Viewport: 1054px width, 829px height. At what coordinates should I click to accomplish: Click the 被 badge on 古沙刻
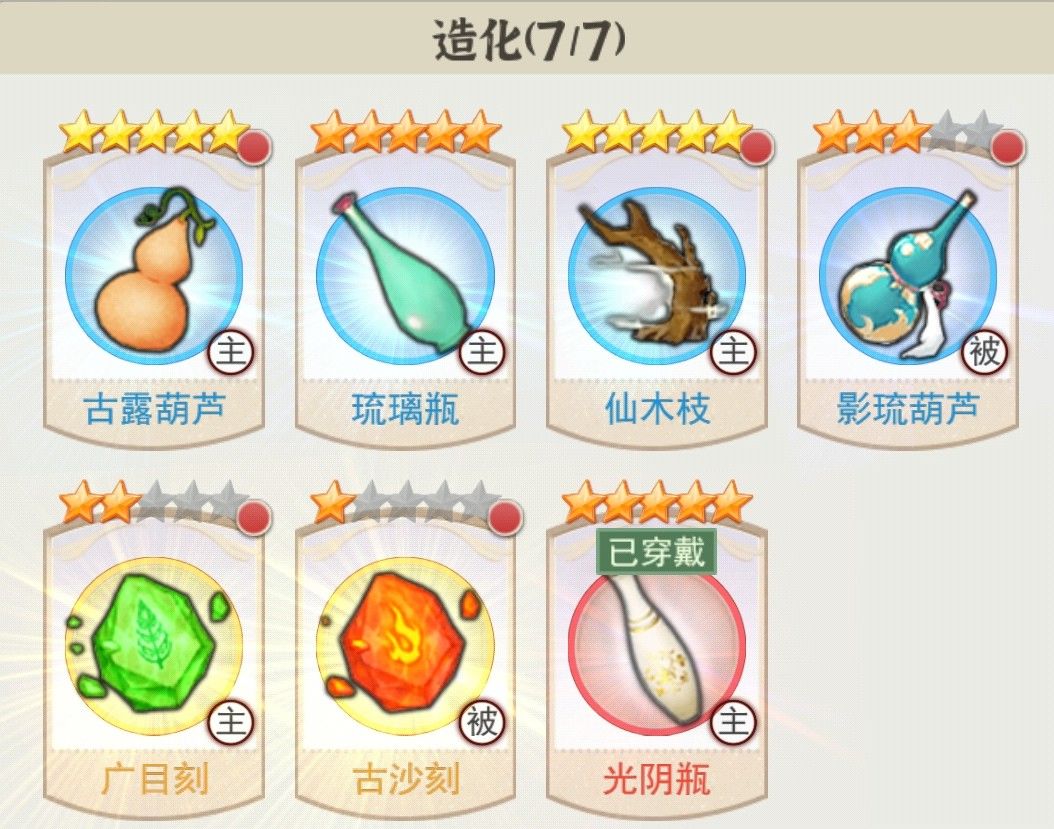tap(482, 723)
